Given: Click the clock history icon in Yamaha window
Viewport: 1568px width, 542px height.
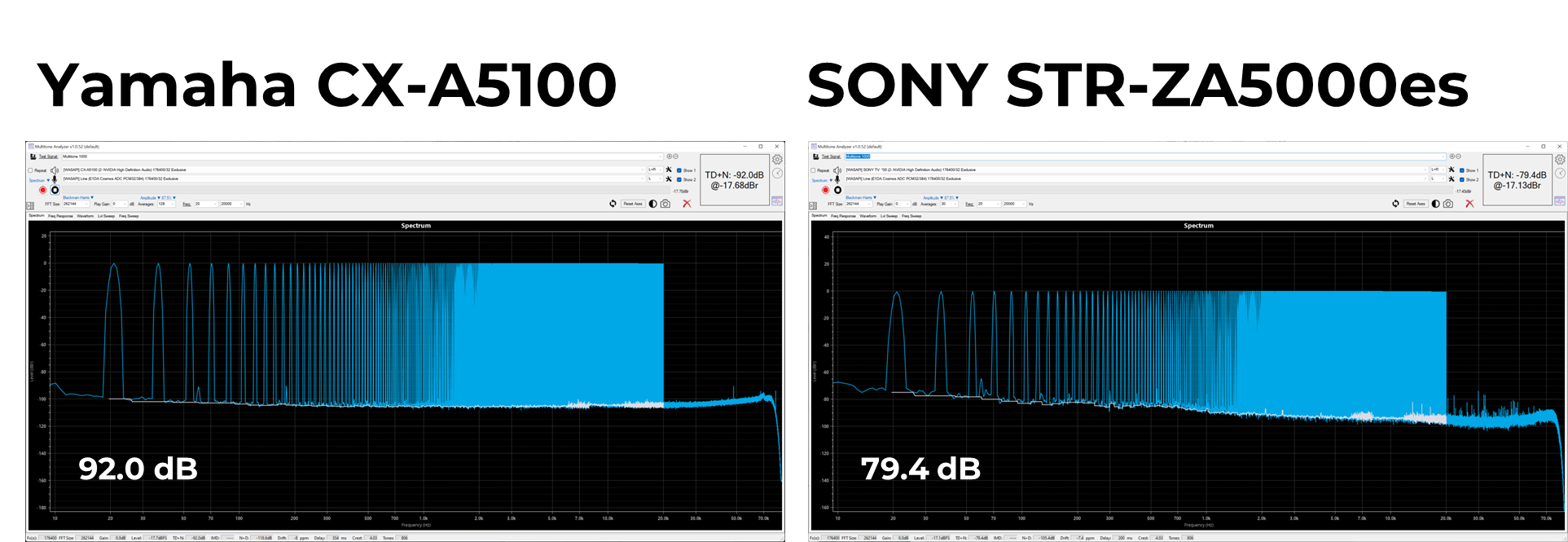Looking at the screenshot, I should tap(778, 174).
